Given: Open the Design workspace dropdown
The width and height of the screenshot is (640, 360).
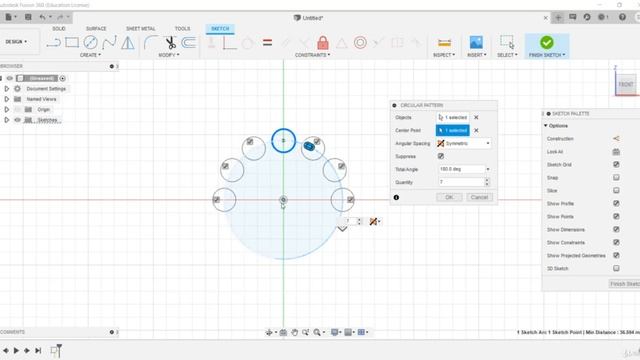Looking at the screenshot, I should [x=16, y=42].
